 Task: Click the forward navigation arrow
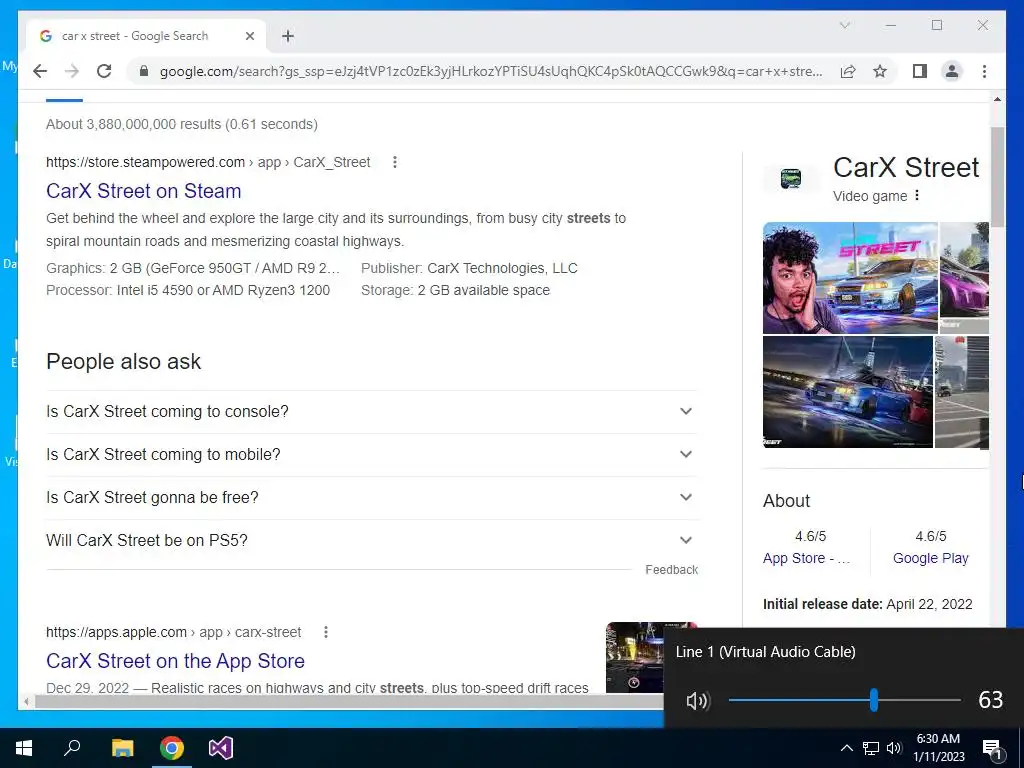pos(72,71)
